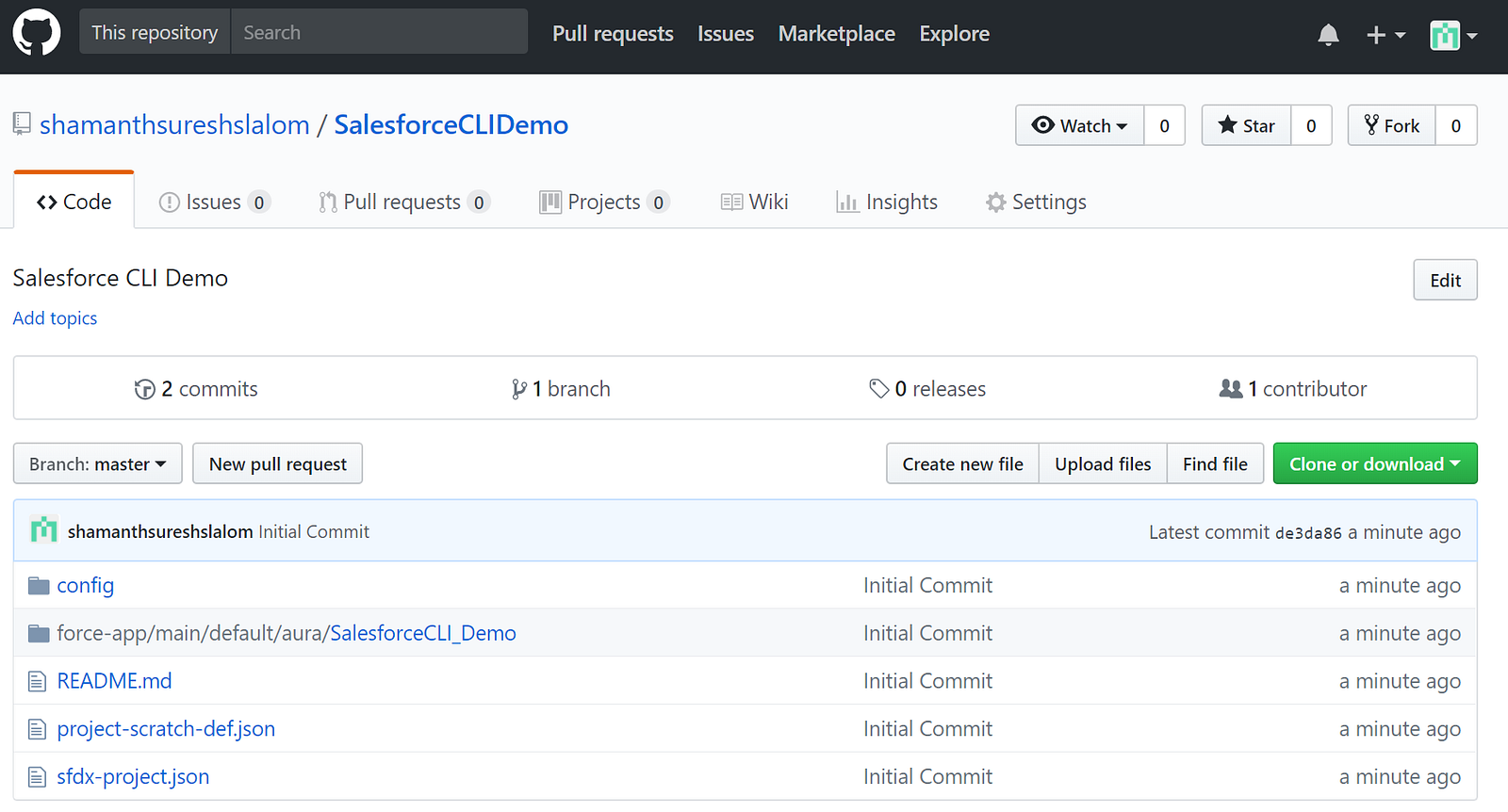
Task: Open the Settings tab
Action: (1036, 203)
